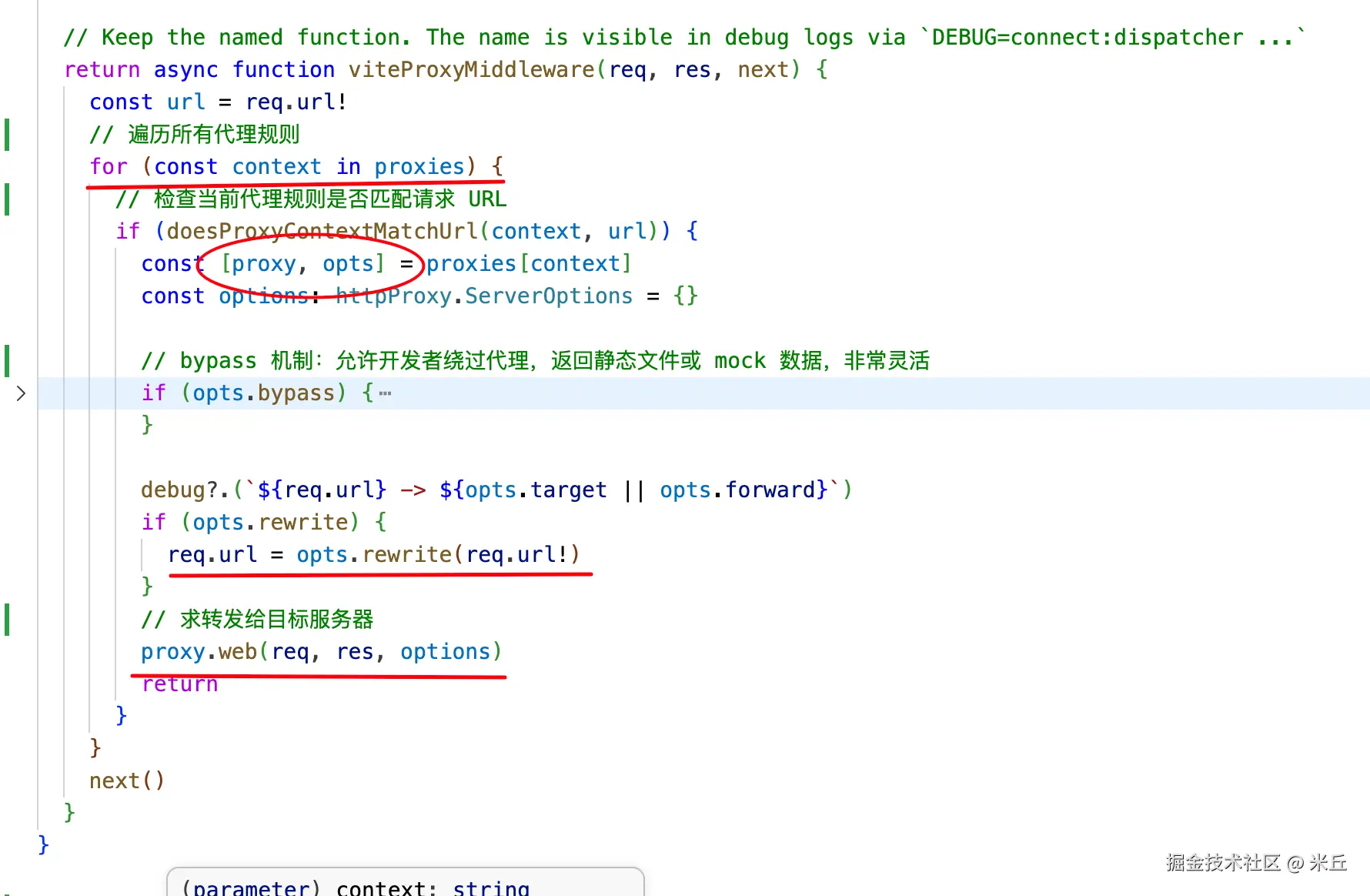Click the comment 求转发给目标服务器
Viewport: 1370px width, 896px height.
pyautogui.click(x=257, y=620)
